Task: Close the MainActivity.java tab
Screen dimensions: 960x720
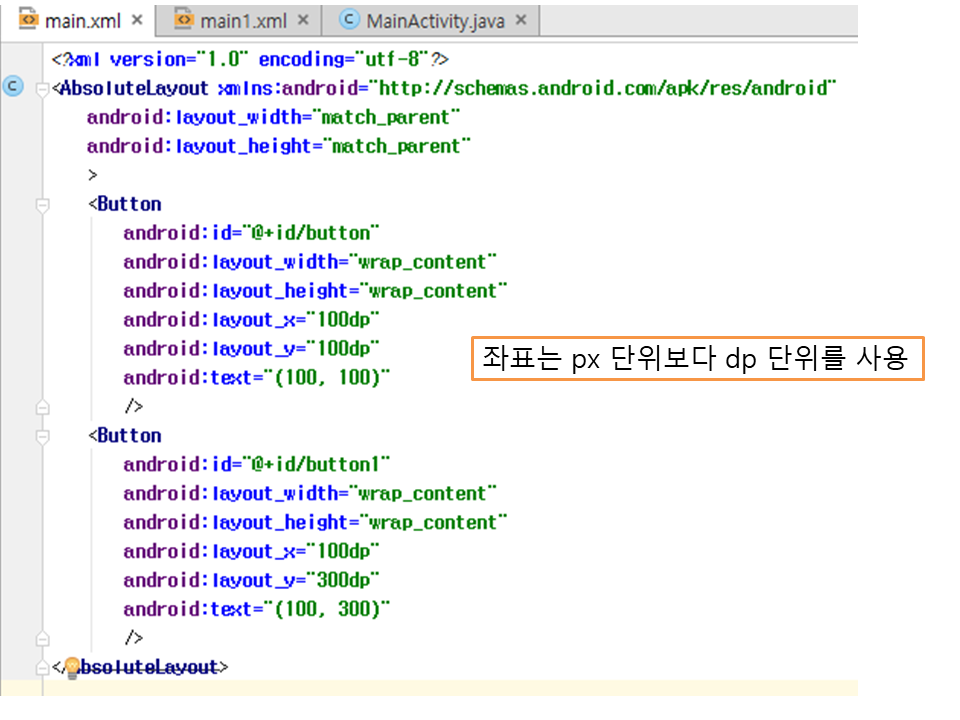Action: pyautogui.click(x=520, y=20)
